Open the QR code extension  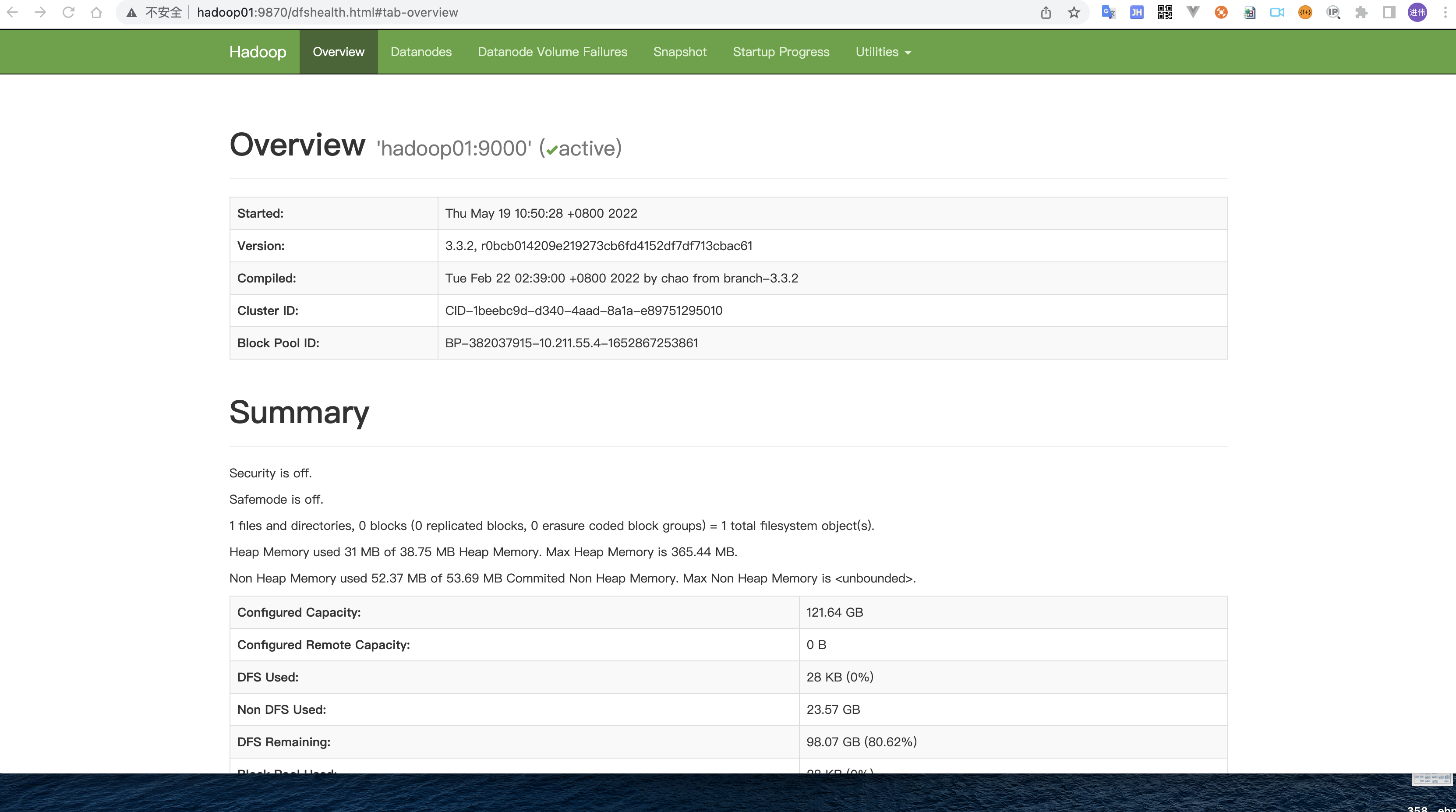1165,12
